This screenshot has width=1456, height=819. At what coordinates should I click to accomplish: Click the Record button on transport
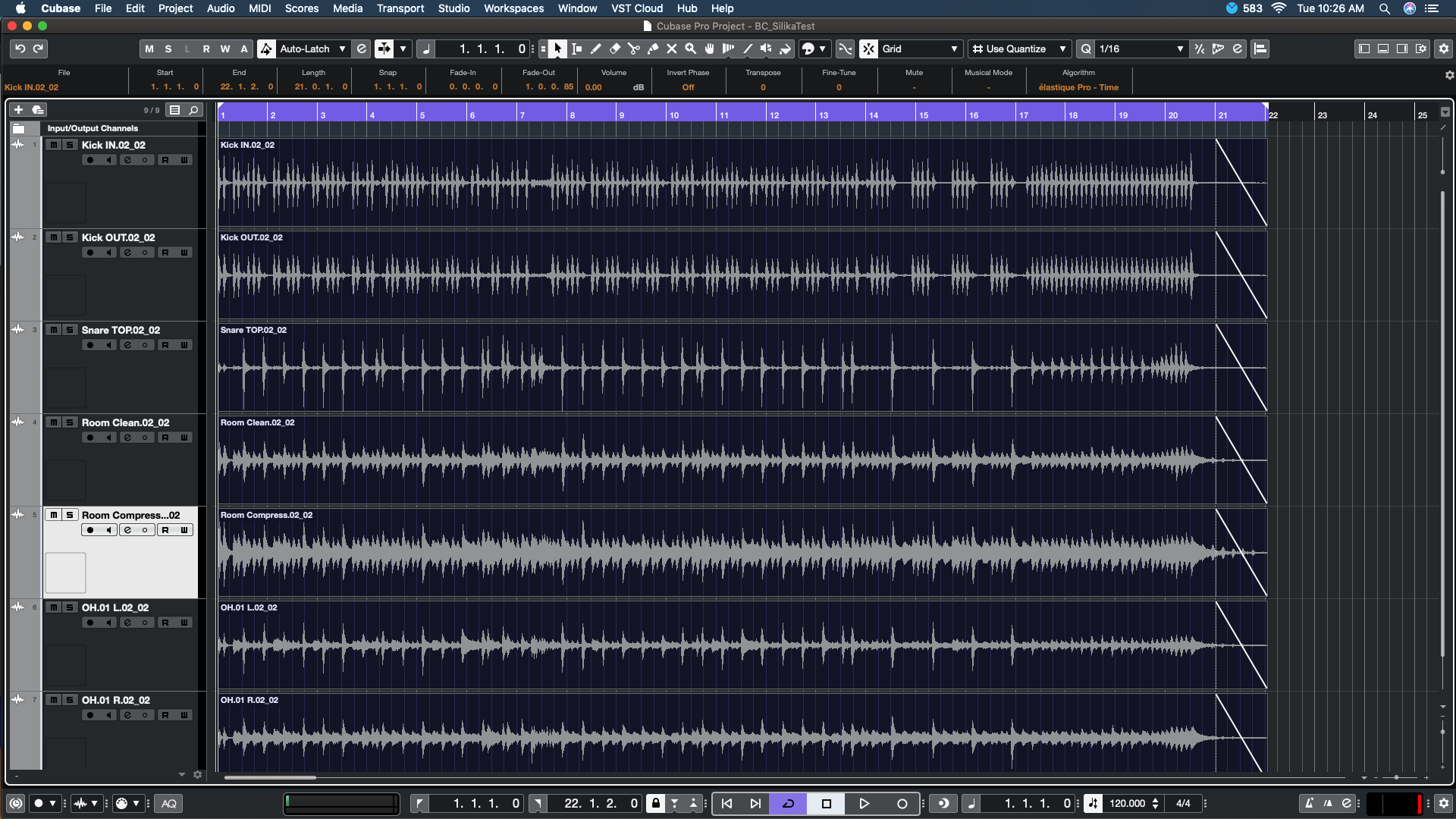pos(902,803)
